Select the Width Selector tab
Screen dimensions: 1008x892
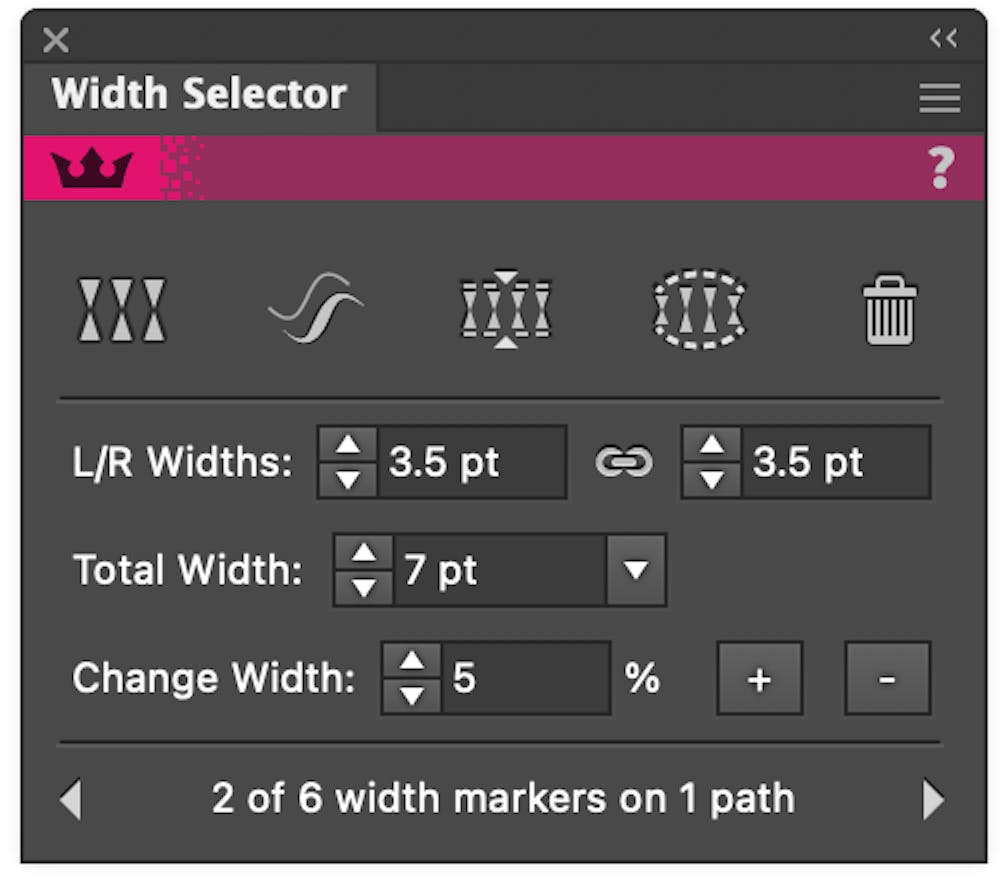(200, 94)
